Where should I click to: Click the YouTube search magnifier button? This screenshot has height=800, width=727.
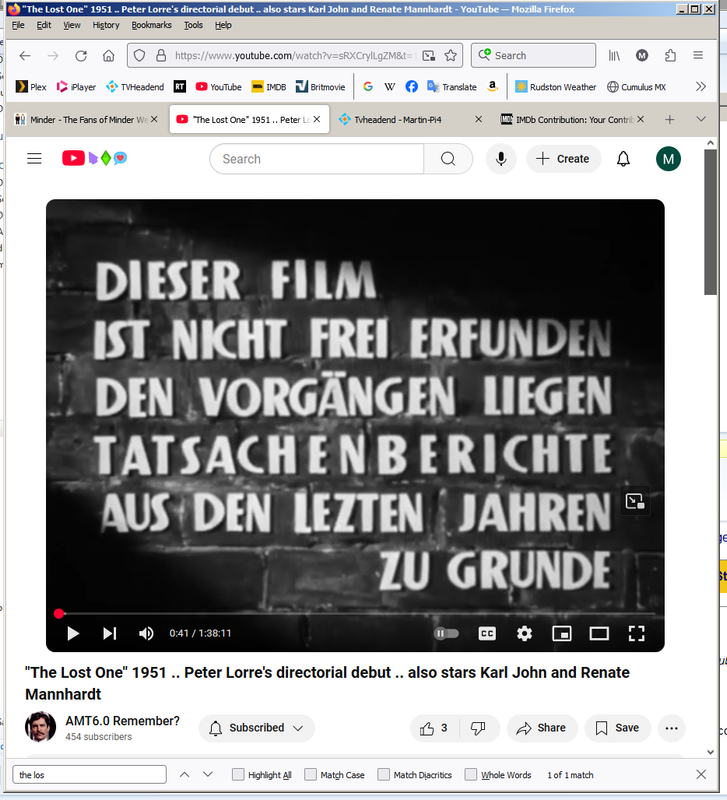click(448, 159)
